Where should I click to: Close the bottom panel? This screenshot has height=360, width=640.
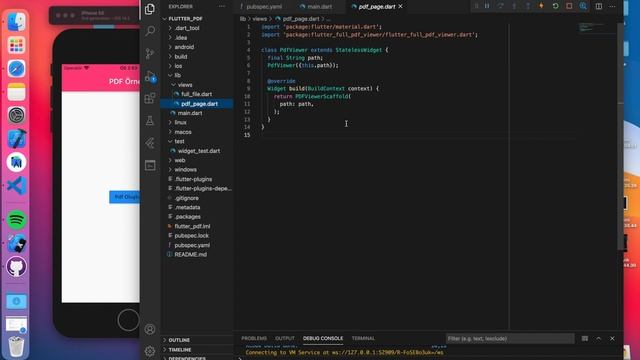[x=612, y=338]
